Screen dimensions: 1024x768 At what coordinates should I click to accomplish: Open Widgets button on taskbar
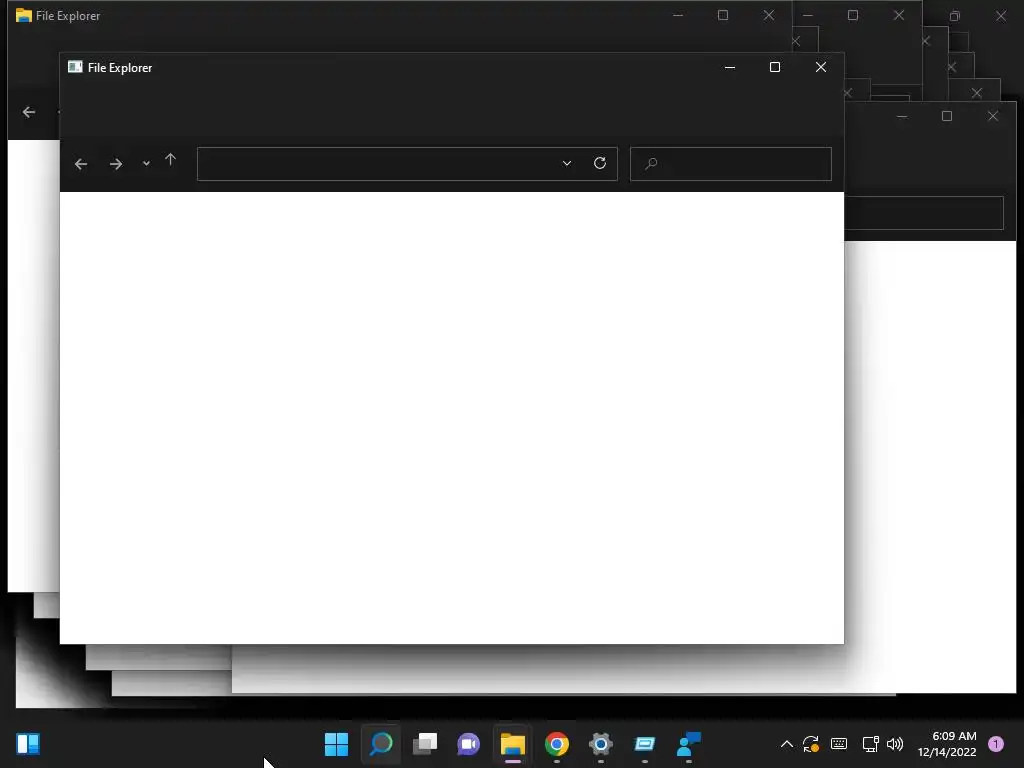28,744
